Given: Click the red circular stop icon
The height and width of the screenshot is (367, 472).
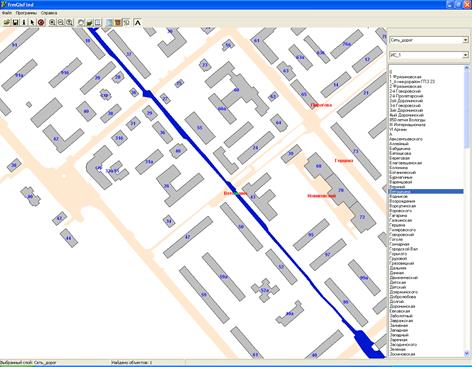Looking at the screenshot, I should pyautogui.click(x=41, y=22).
